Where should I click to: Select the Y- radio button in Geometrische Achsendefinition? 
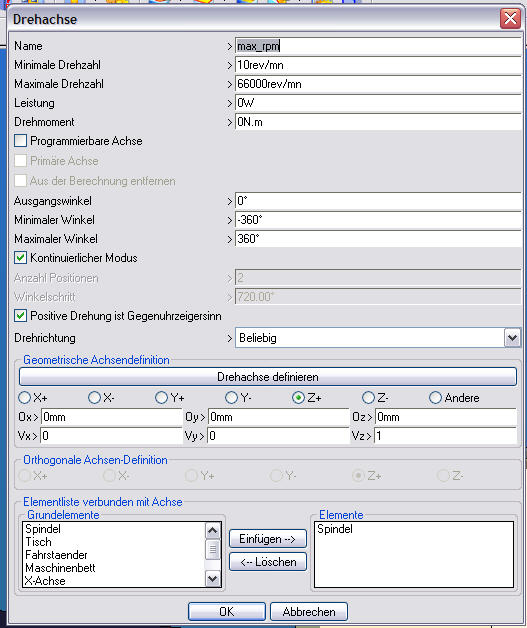(x=231, y=398)
